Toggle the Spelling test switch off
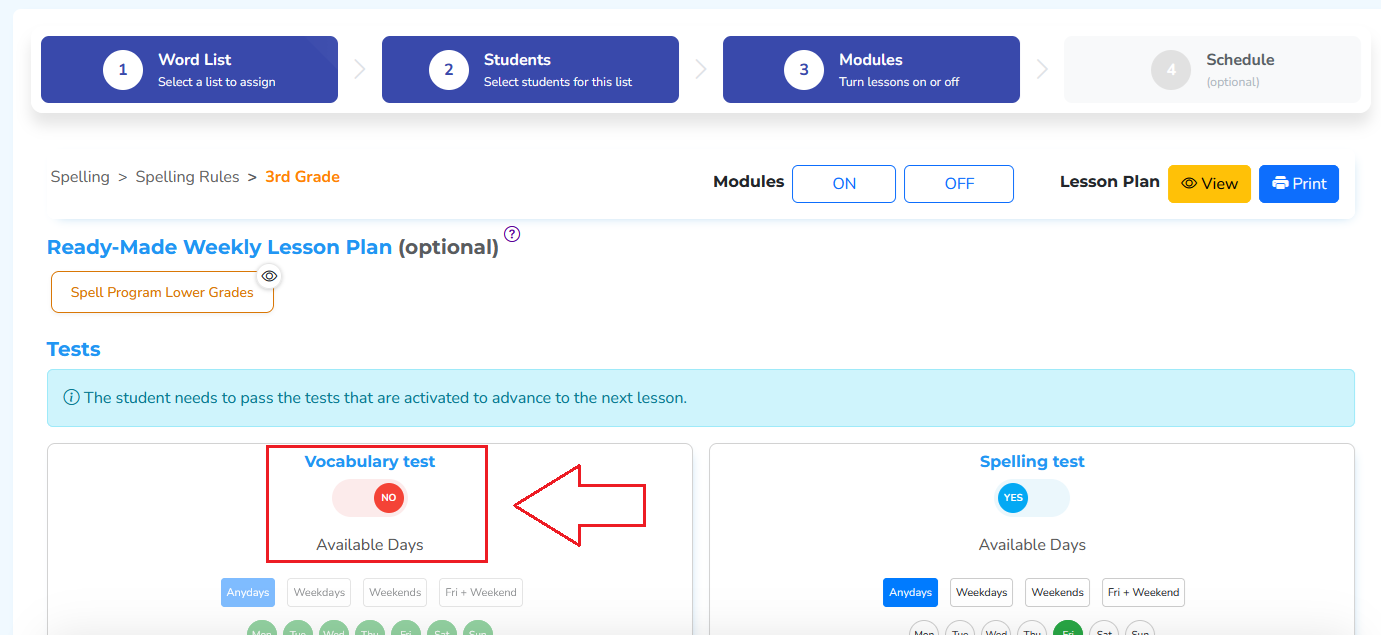Screen dimensions: 1381x635 click(x=1032, y=497)
